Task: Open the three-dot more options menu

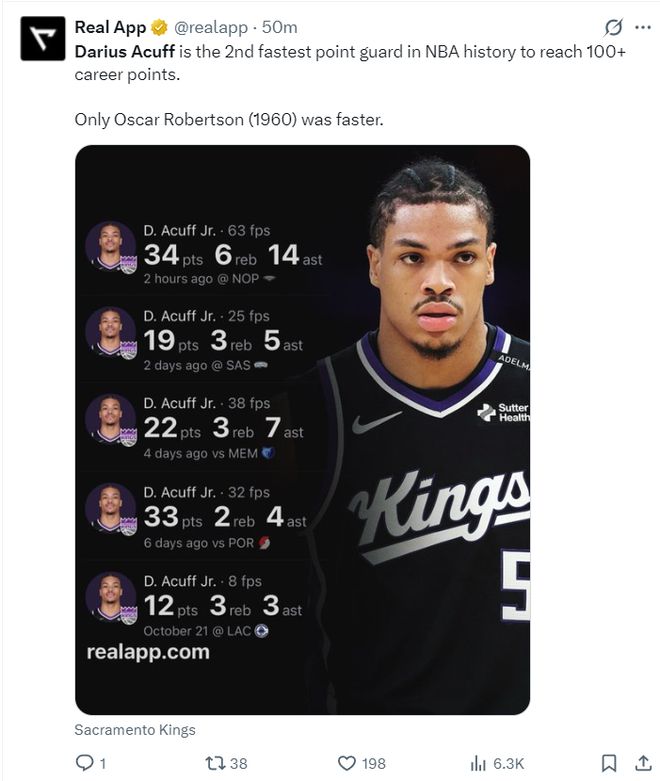Action: (643, 27)
